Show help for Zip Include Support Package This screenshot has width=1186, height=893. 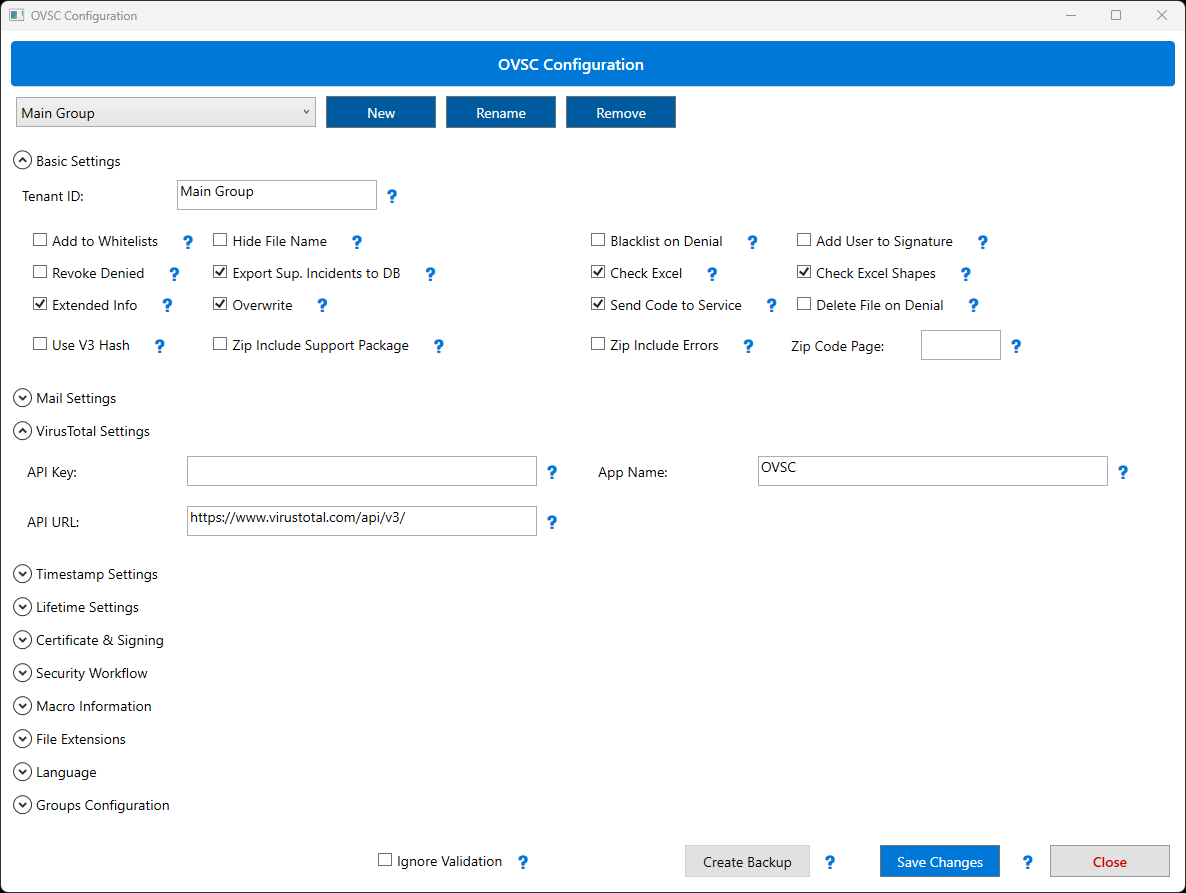(x=439, y=346)
